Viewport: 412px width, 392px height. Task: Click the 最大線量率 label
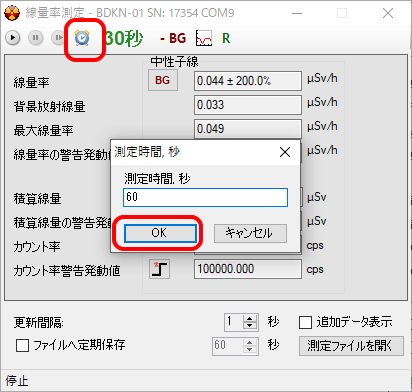[x=43, y=130]
